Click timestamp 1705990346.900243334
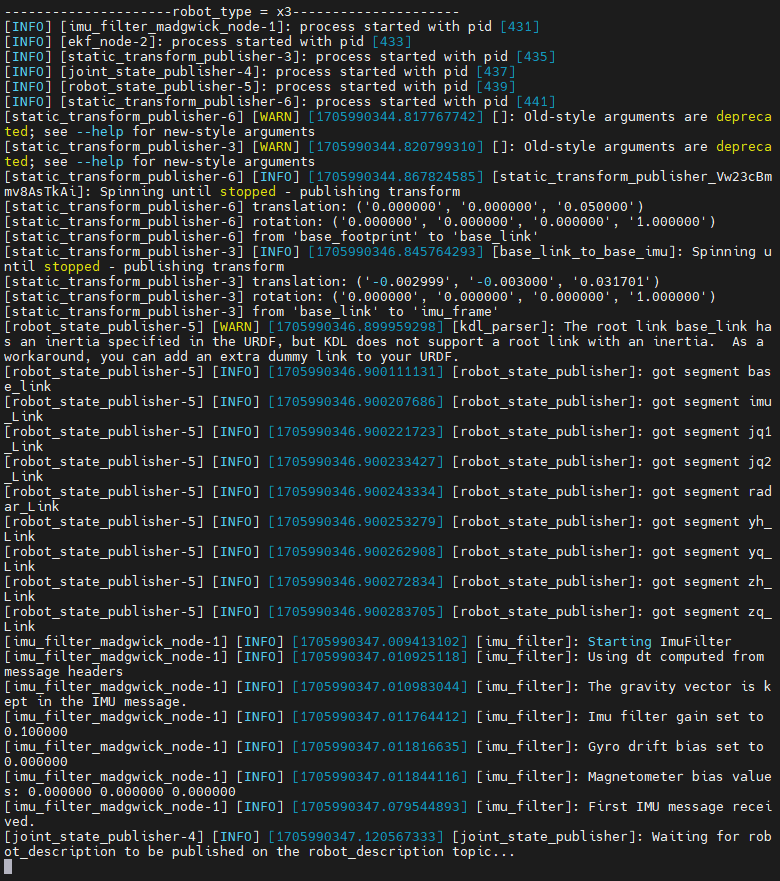 [356, 492]
